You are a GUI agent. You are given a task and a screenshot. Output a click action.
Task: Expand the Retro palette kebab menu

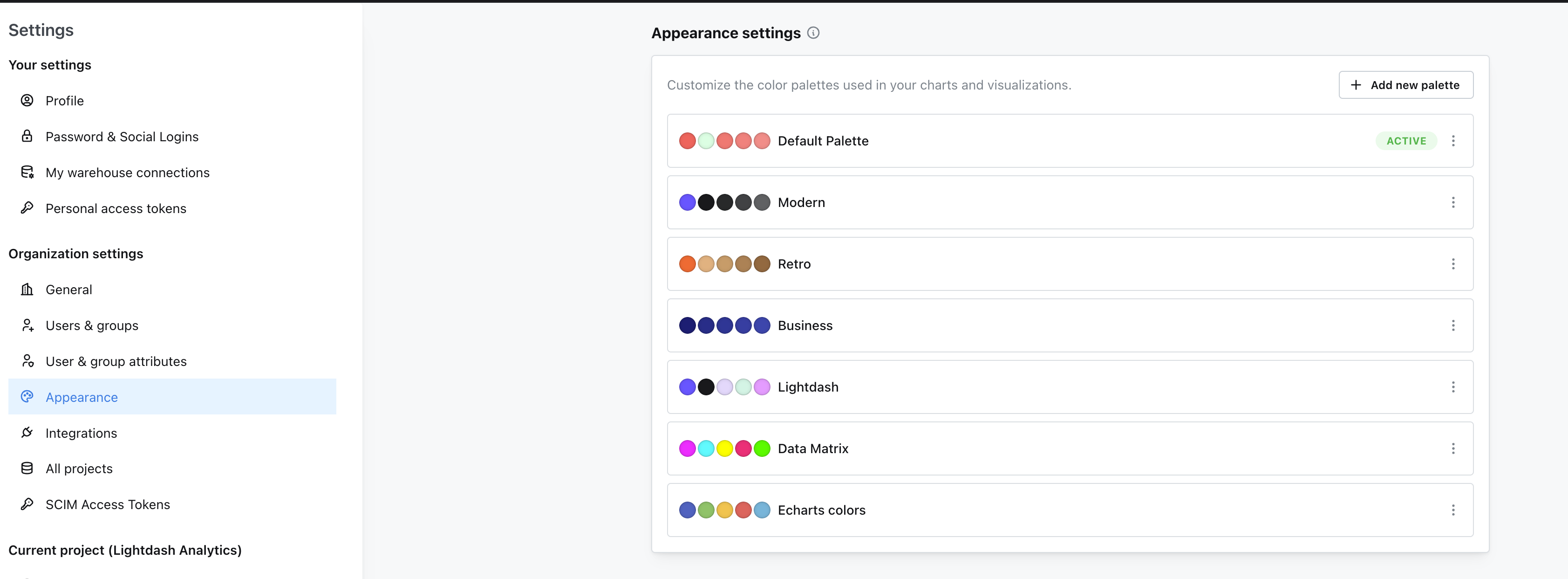(x=1453, y=263)
